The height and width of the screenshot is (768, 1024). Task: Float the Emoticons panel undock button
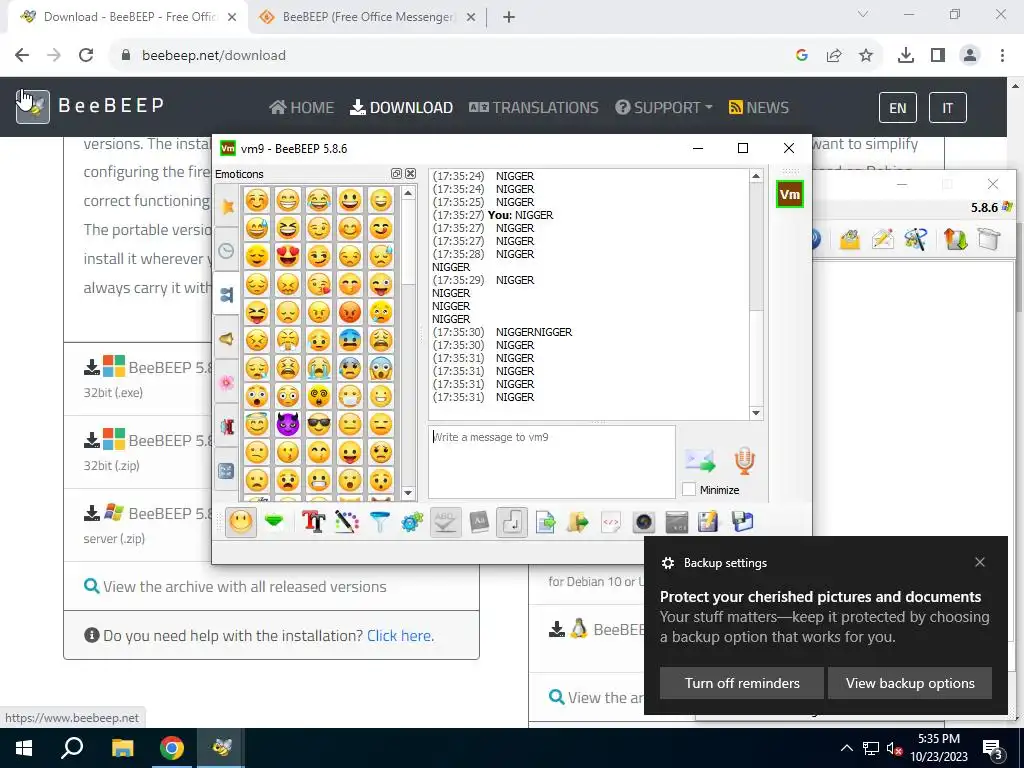[x=396, y=174]
